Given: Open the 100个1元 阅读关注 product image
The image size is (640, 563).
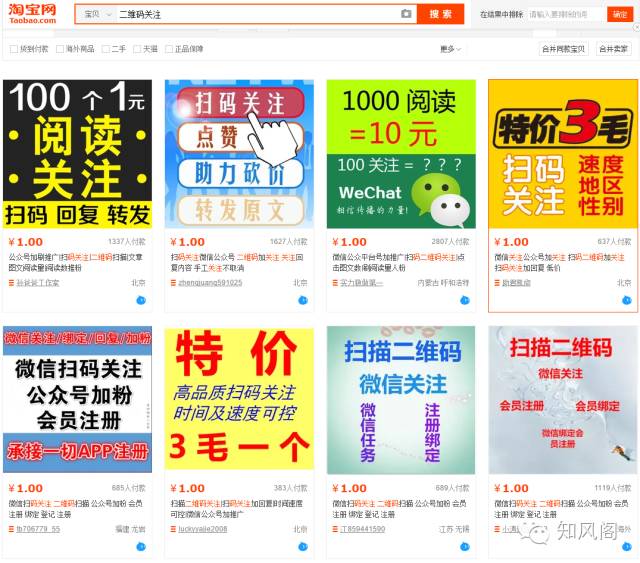Looking at the screenshot, I should click(78, 154).
